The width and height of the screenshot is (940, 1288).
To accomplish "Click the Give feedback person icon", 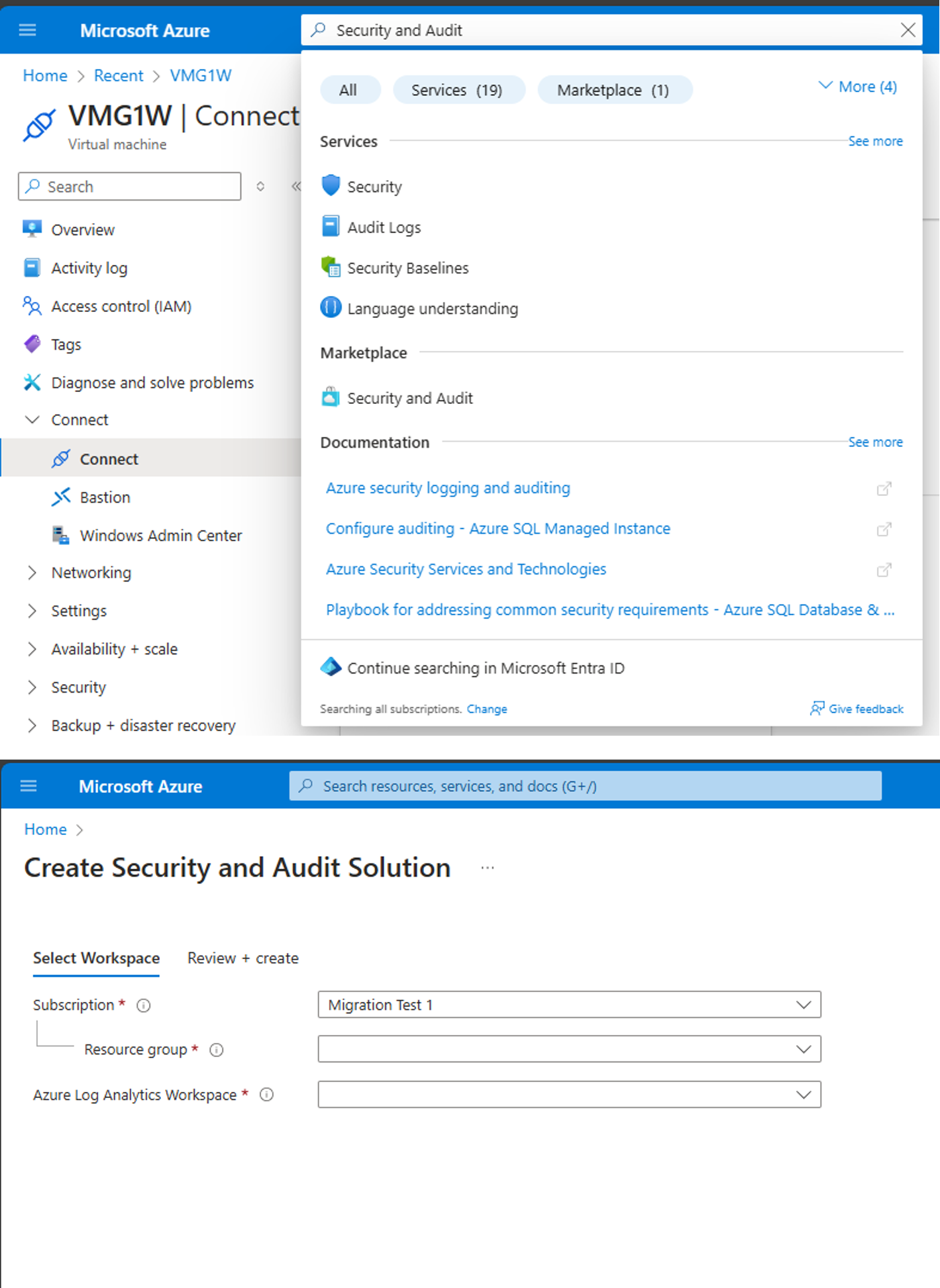I will tap(817, 709).
